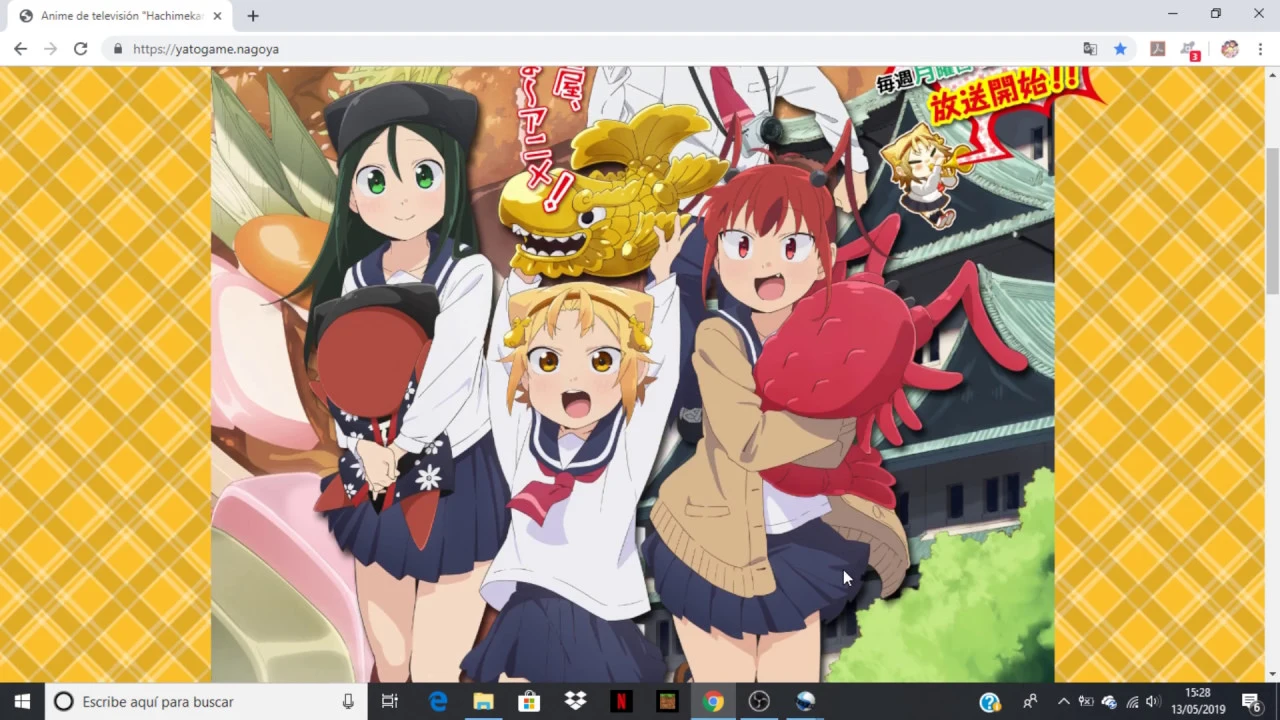Reload the current page
Viewport: 1280px width, 720px height.
tap(80, 48)
